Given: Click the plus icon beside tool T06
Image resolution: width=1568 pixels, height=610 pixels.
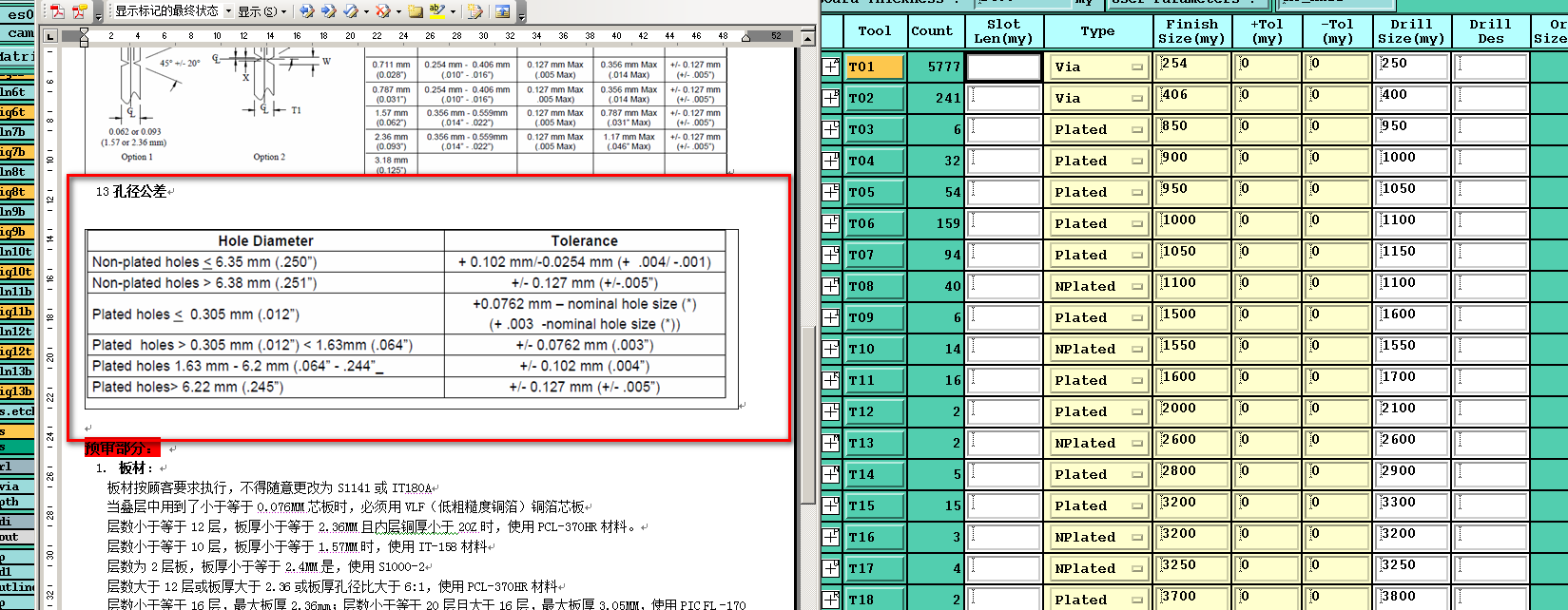Looking at the screenshot, I should 831,223.
